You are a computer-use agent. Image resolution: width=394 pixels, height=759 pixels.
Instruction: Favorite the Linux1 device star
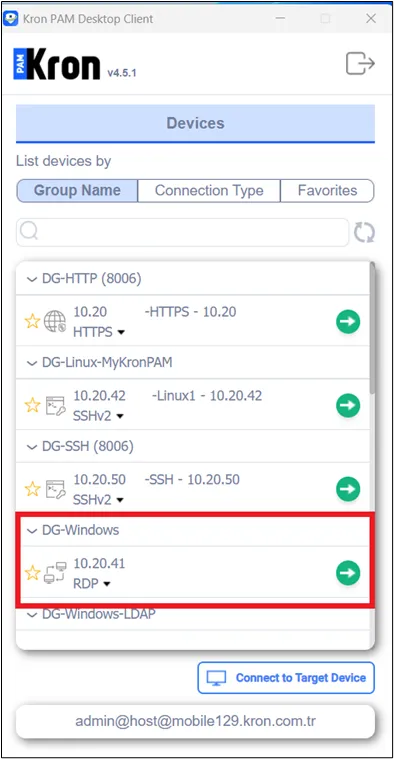click(x=32, y=405)
